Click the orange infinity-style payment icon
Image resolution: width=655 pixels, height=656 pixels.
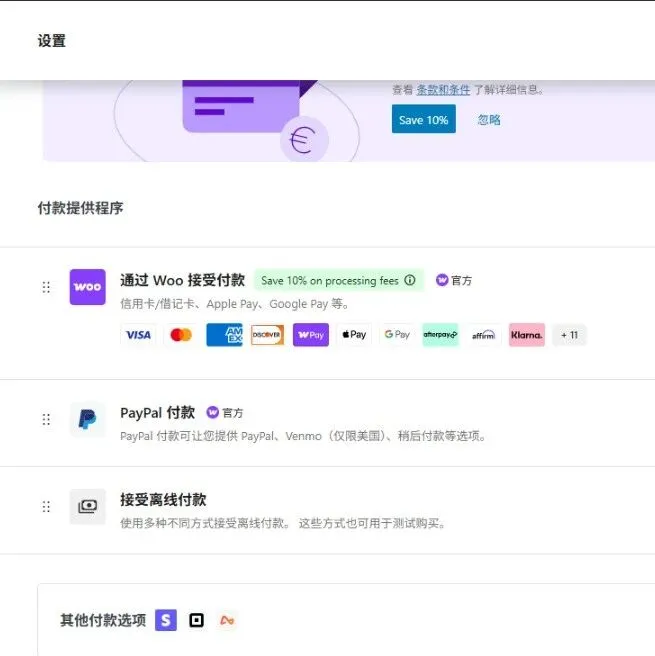tap(227, 620)
